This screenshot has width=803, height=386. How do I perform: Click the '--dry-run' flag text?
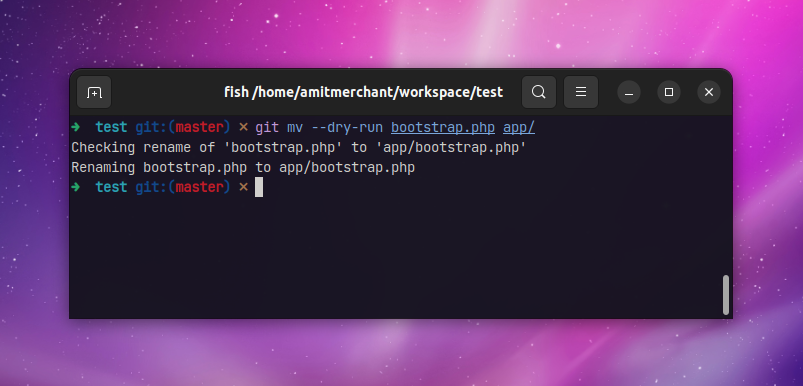coord(347,127)
